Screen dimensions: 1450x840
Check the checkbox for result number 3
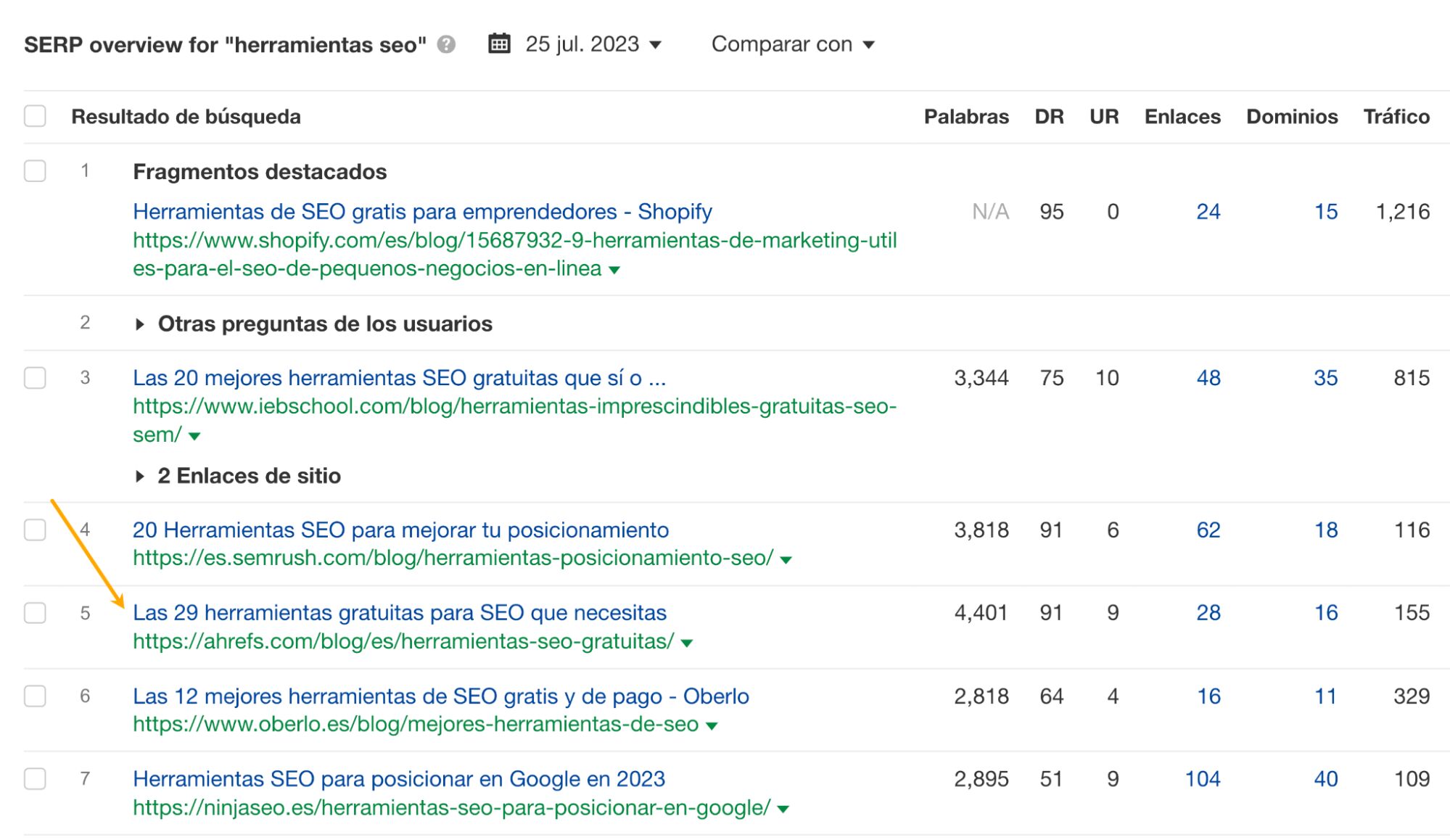[x=35, y=377]
